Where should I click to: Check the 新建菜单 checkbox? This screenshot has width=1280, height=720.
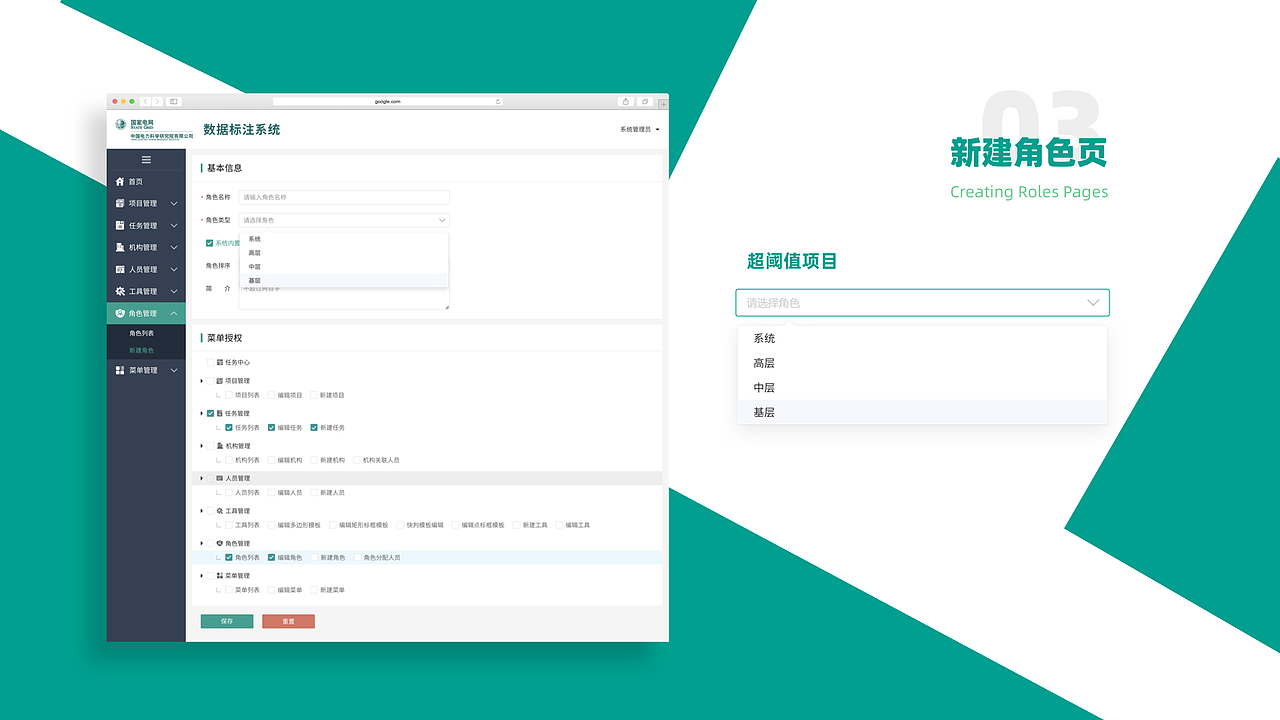click(314, 590)
